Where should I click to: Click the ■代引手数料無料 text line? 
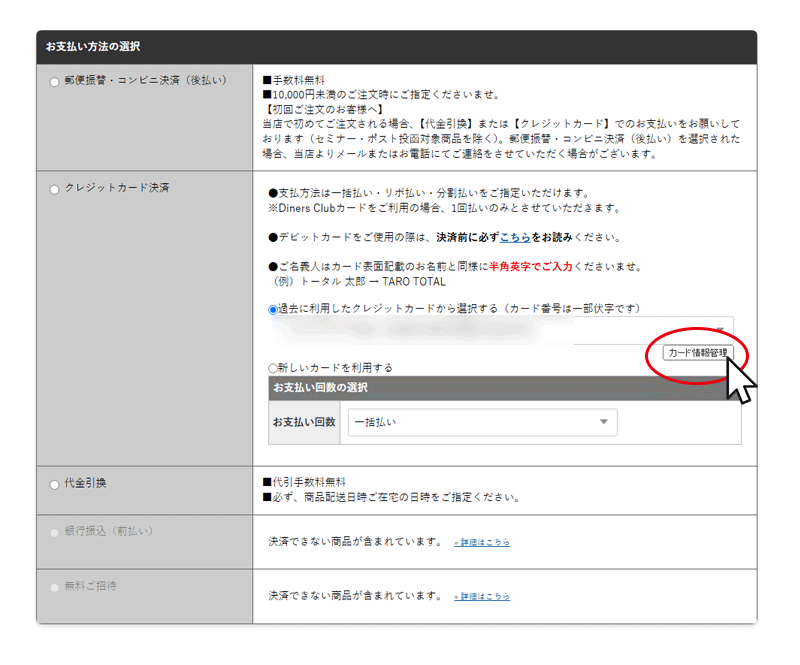(304, 482)
